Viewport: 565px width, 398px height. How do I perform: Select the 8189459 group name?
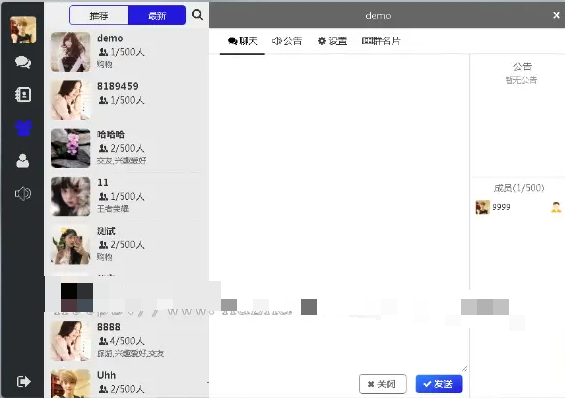coord(118,86)
